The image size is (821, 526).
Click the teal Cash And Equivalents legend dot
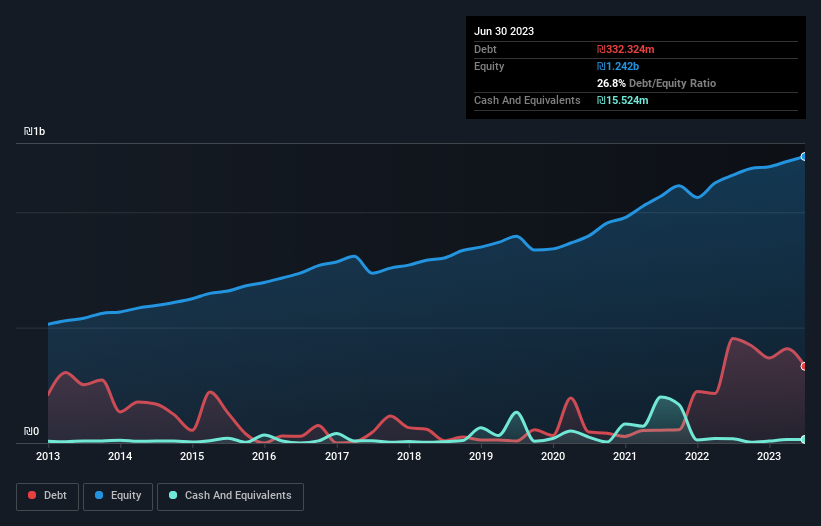click(x=173, y=495)
